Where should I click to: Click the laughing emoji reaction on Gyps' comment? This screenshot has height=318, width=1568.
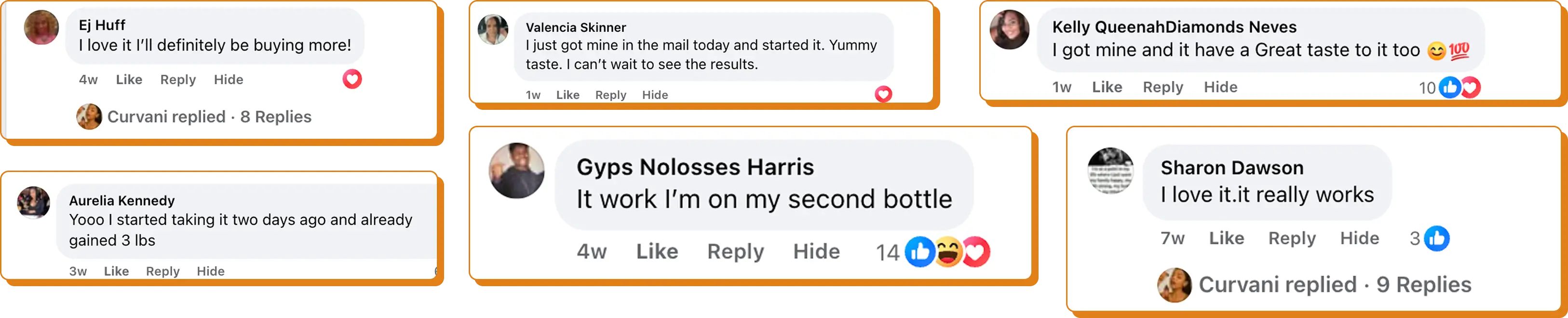[x=948, y=252]
